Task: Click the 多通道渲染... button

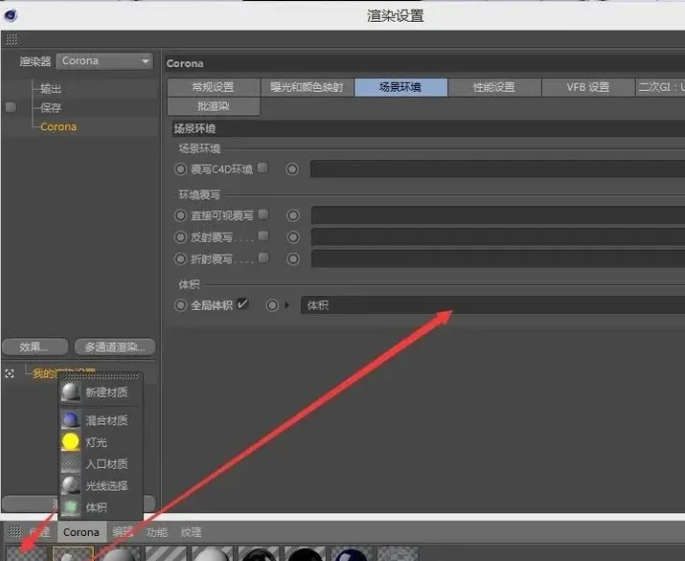Action: (x=117, y=347)
